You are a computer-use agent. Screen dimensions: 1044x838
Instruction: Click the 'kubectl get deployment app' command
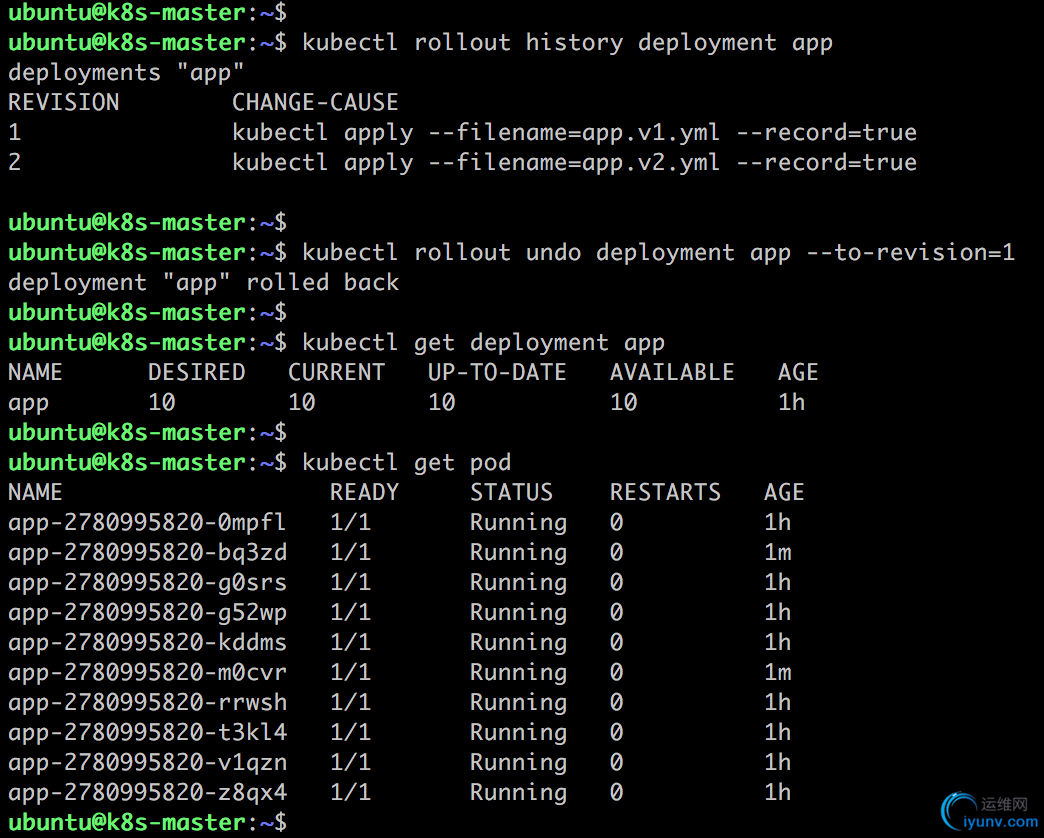[x=483, y=343]
